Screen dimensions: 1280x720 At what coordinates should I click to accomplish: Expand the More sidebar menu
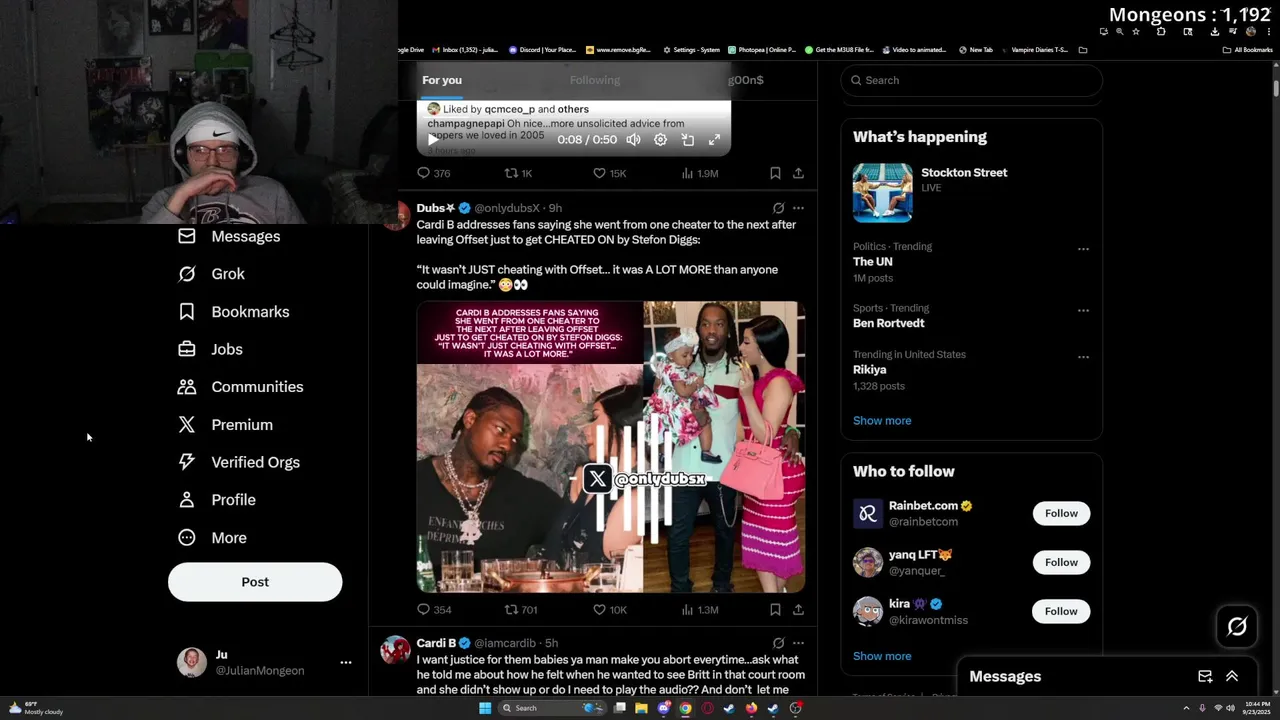[212, 538]
